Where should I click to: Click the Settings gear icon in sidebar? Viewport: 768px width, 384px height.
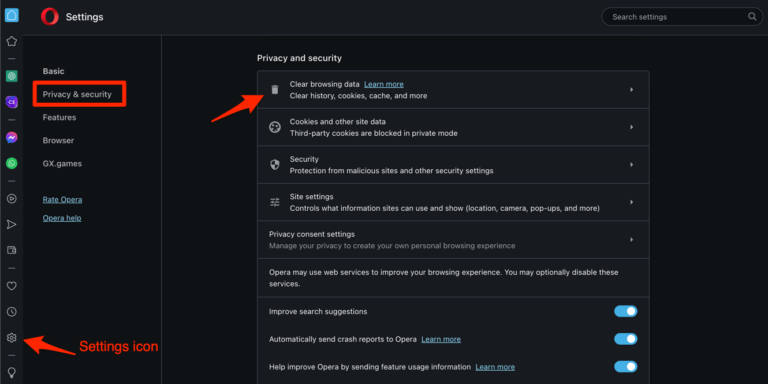tap(12, 337)
